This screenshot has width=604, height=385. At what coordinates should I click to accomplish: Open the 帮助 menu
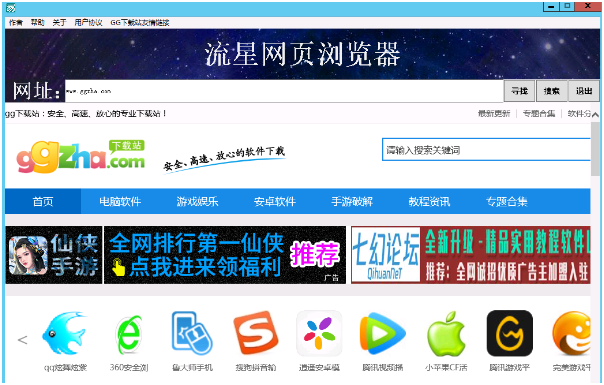37,23
